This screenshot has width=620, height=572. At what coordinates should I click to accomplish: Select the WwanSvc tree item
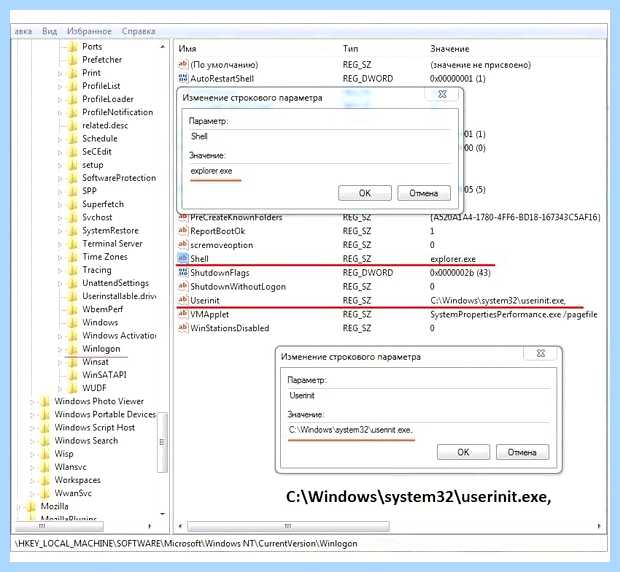point(73,493)
